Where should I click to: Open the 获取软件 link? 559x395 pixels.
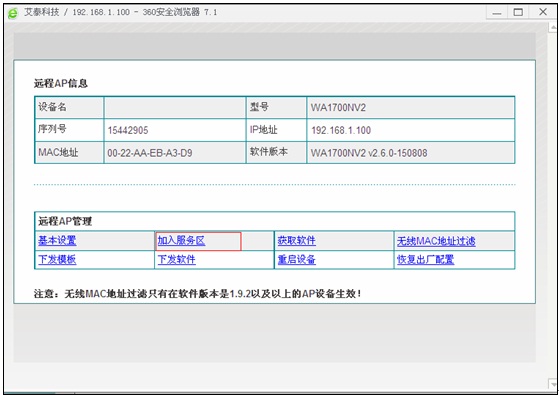click(296, 241)
